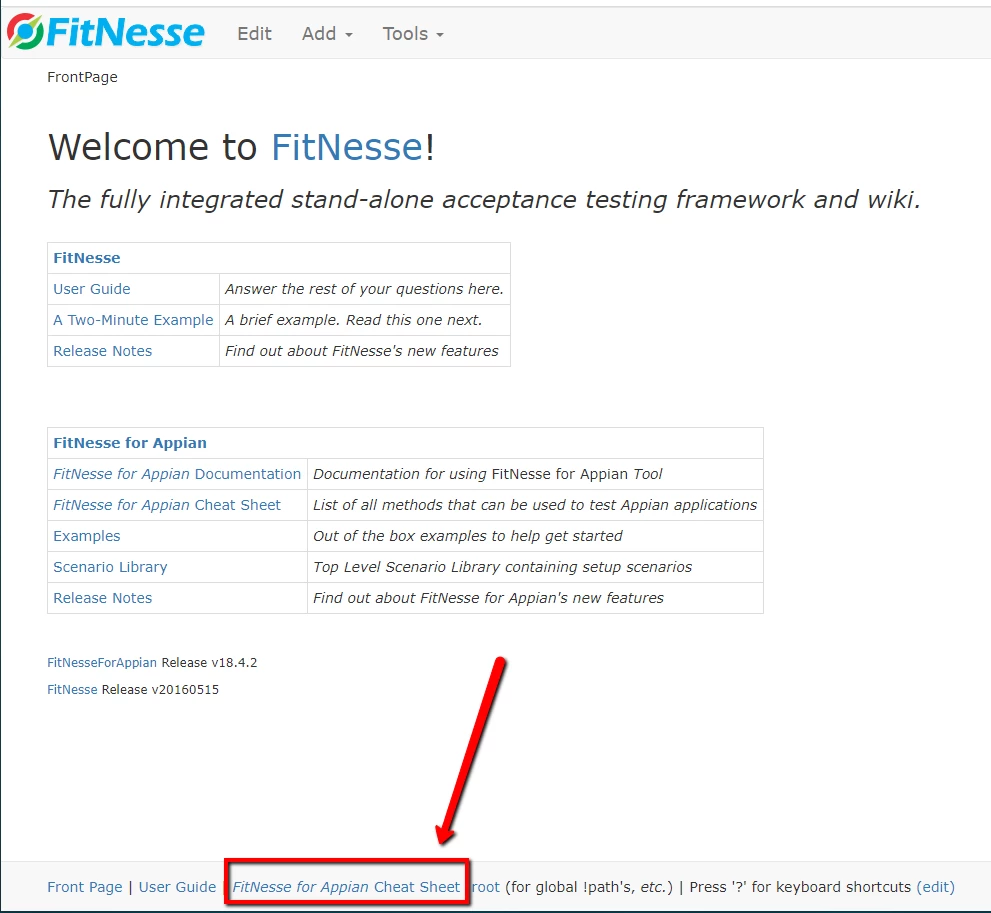Open the Edit menu item
Screen dimensions: 991x913
tap(254, 33)
